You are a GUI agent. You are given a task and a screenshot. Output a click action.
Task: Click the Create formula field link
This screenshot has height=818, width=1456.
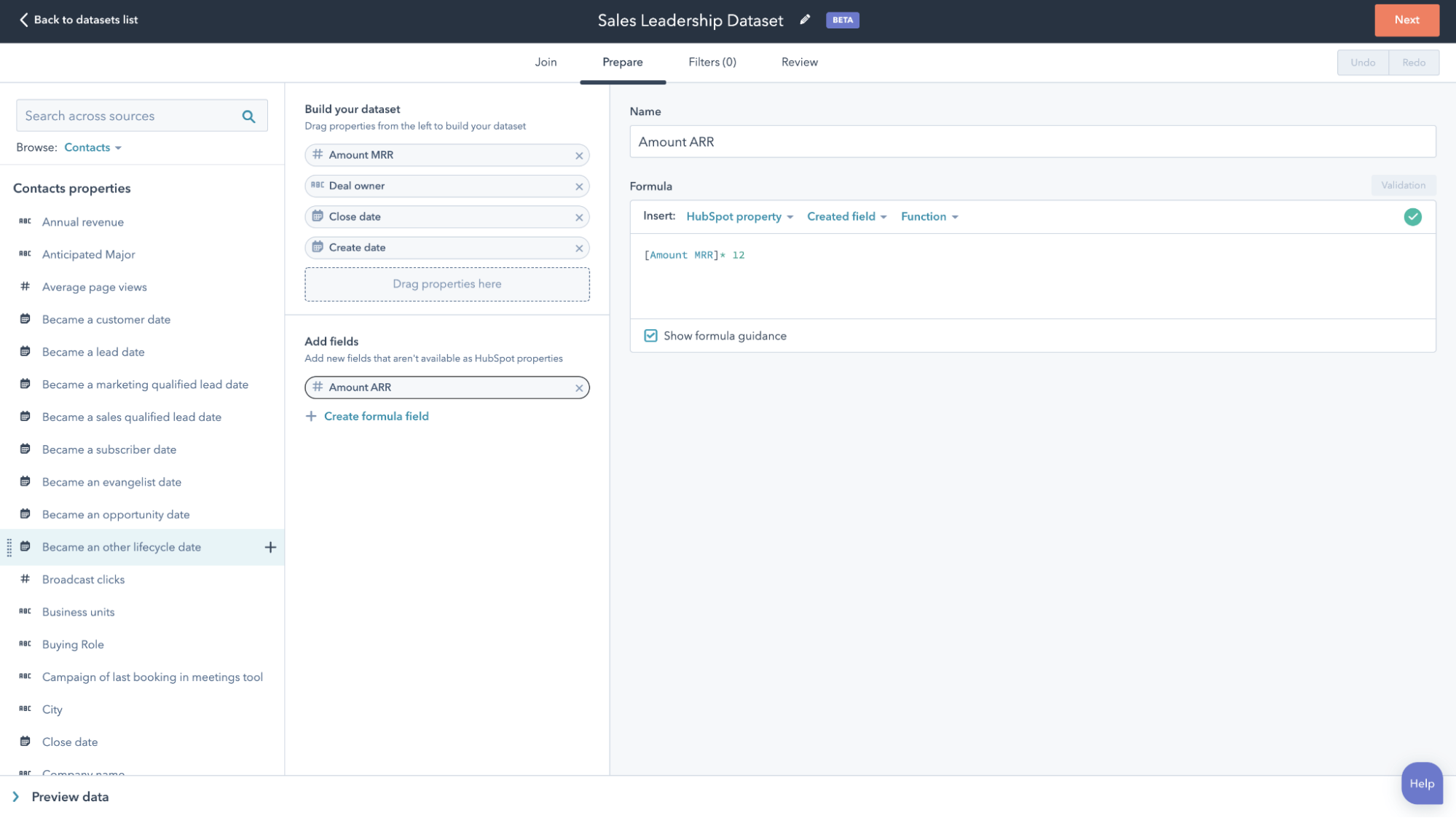376,416
